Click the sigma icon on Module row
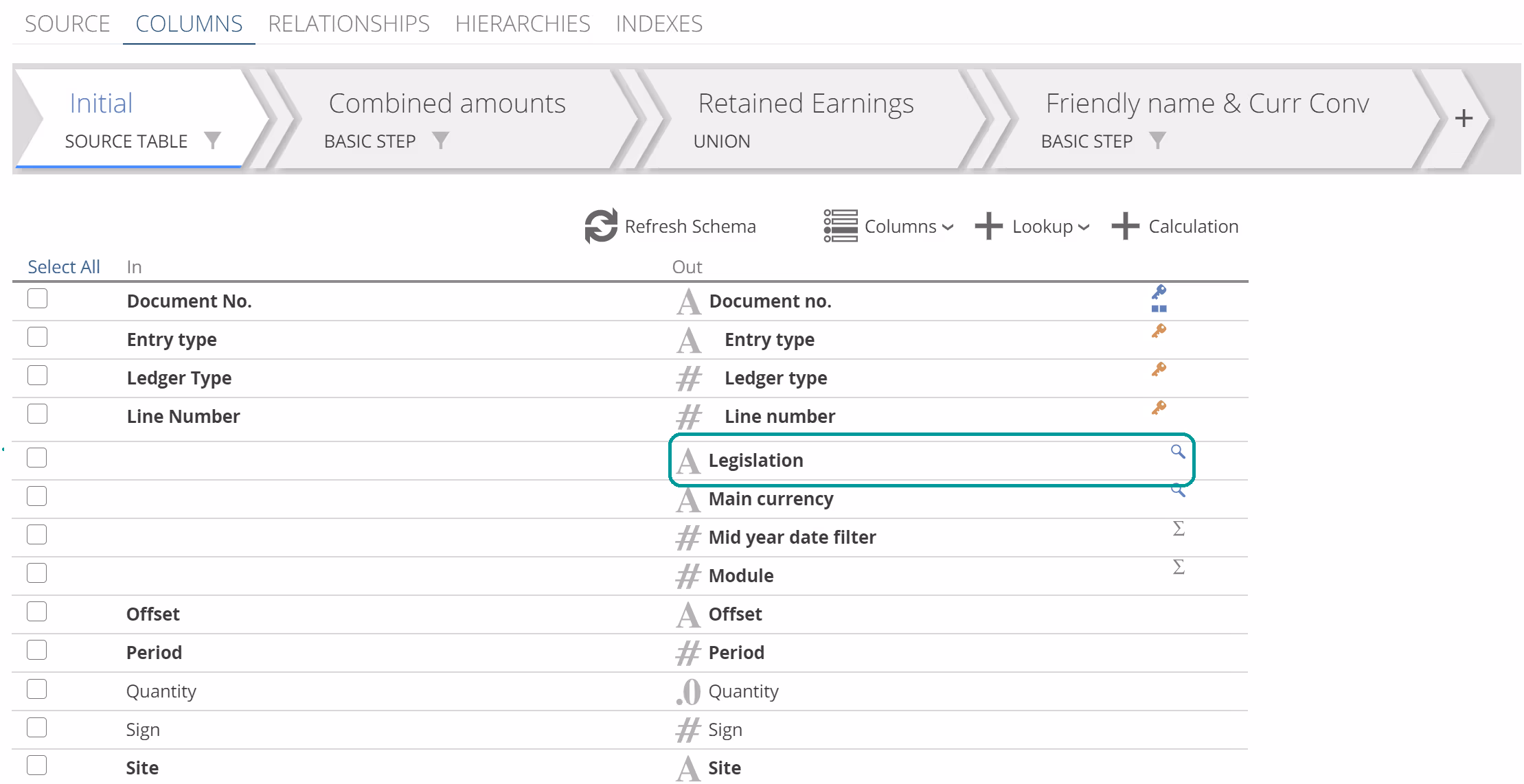This screenshot has width=1524, height=784. pyautogui.click(x=1179, y=567)
